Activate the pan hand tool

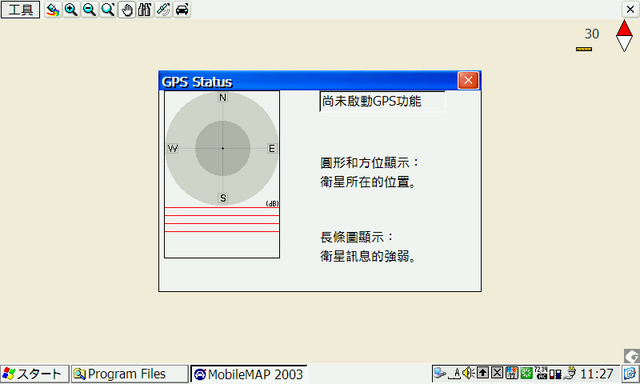click(x=127, y=9)
